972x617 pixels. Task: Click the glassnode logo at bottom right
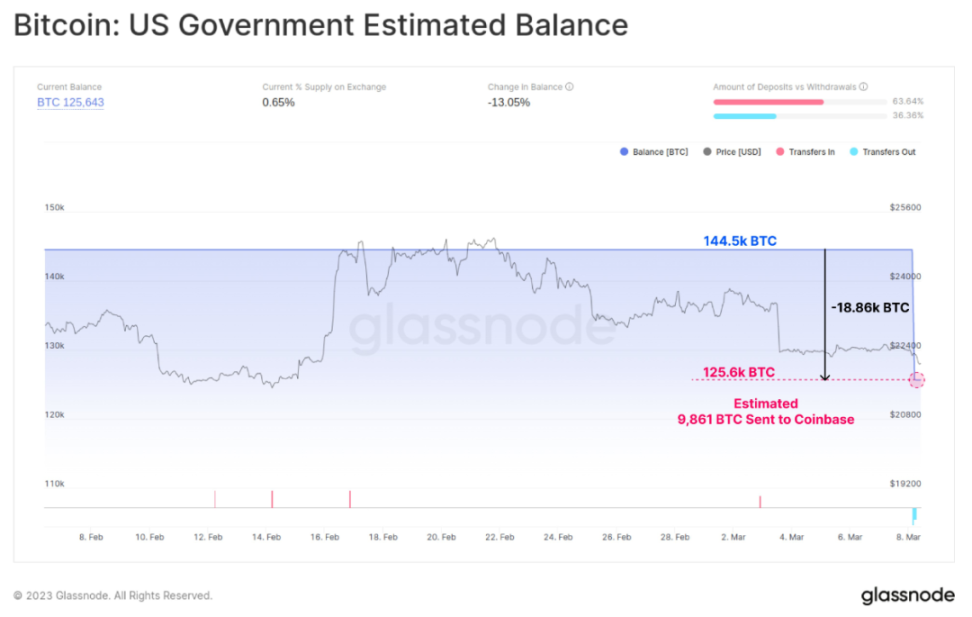point(907,596)
